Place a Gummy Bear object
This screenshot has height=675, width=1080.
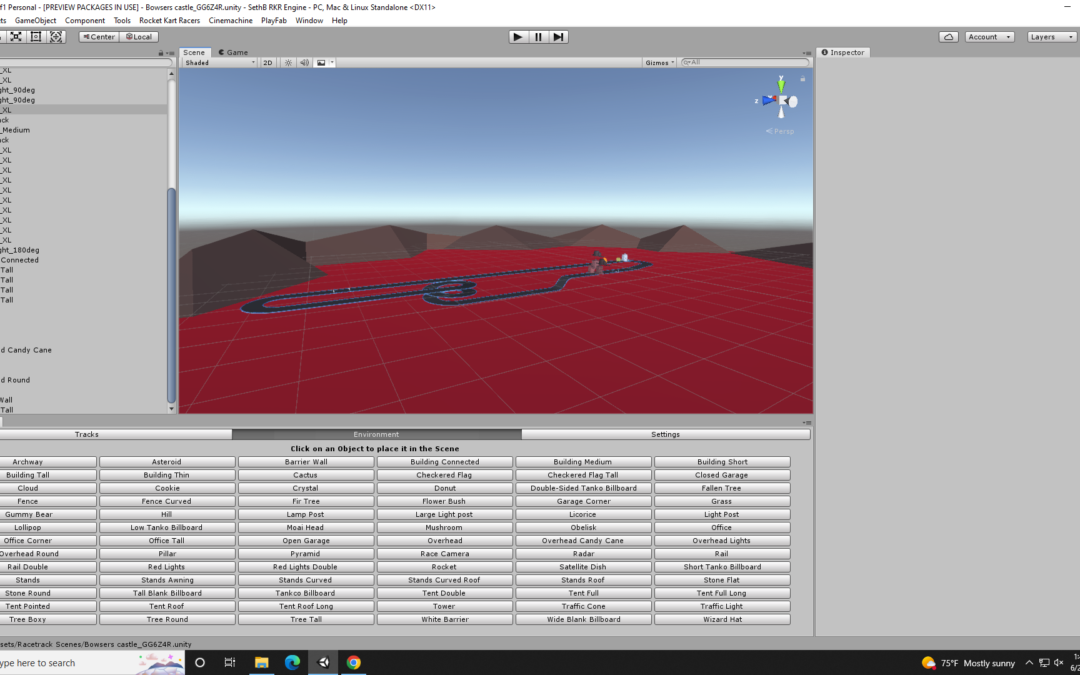click(29, 515)
